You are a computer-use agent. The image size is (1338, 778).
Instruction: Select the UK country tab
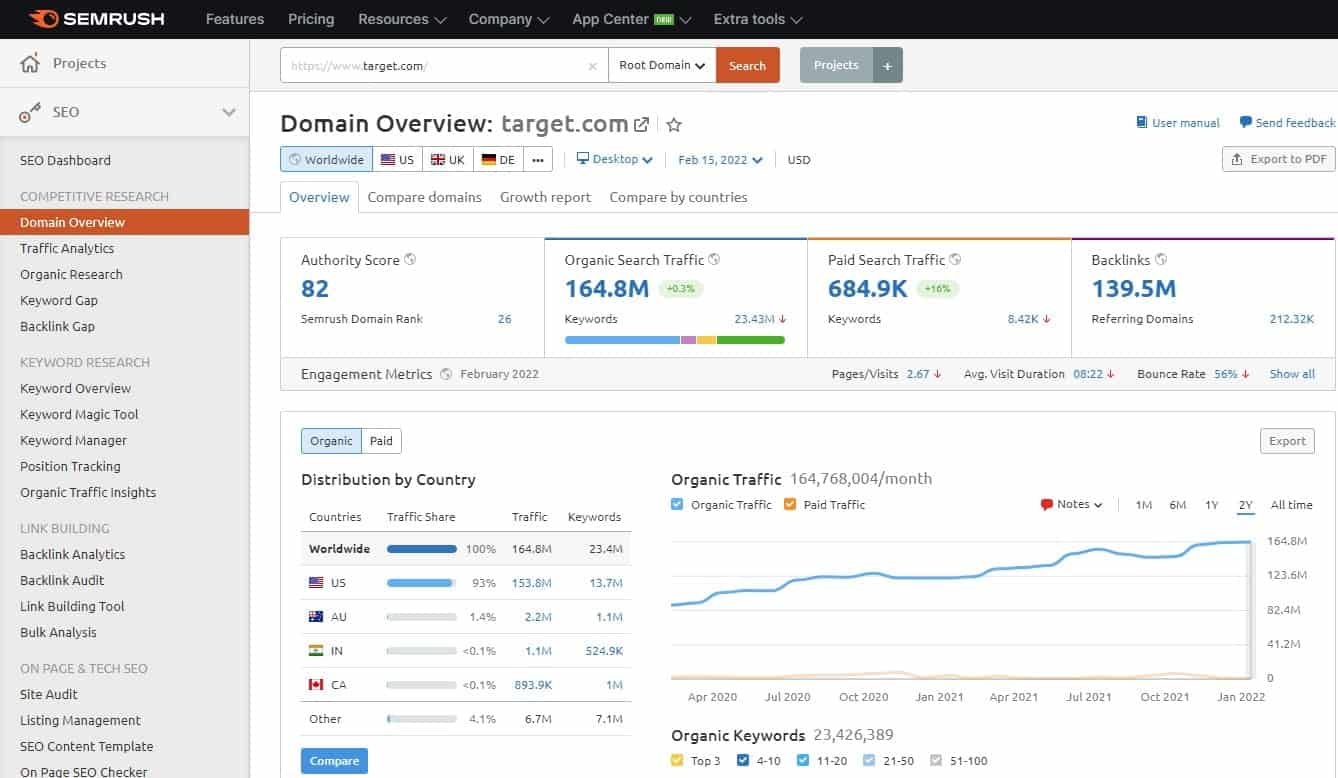click(x=447, y=158)
